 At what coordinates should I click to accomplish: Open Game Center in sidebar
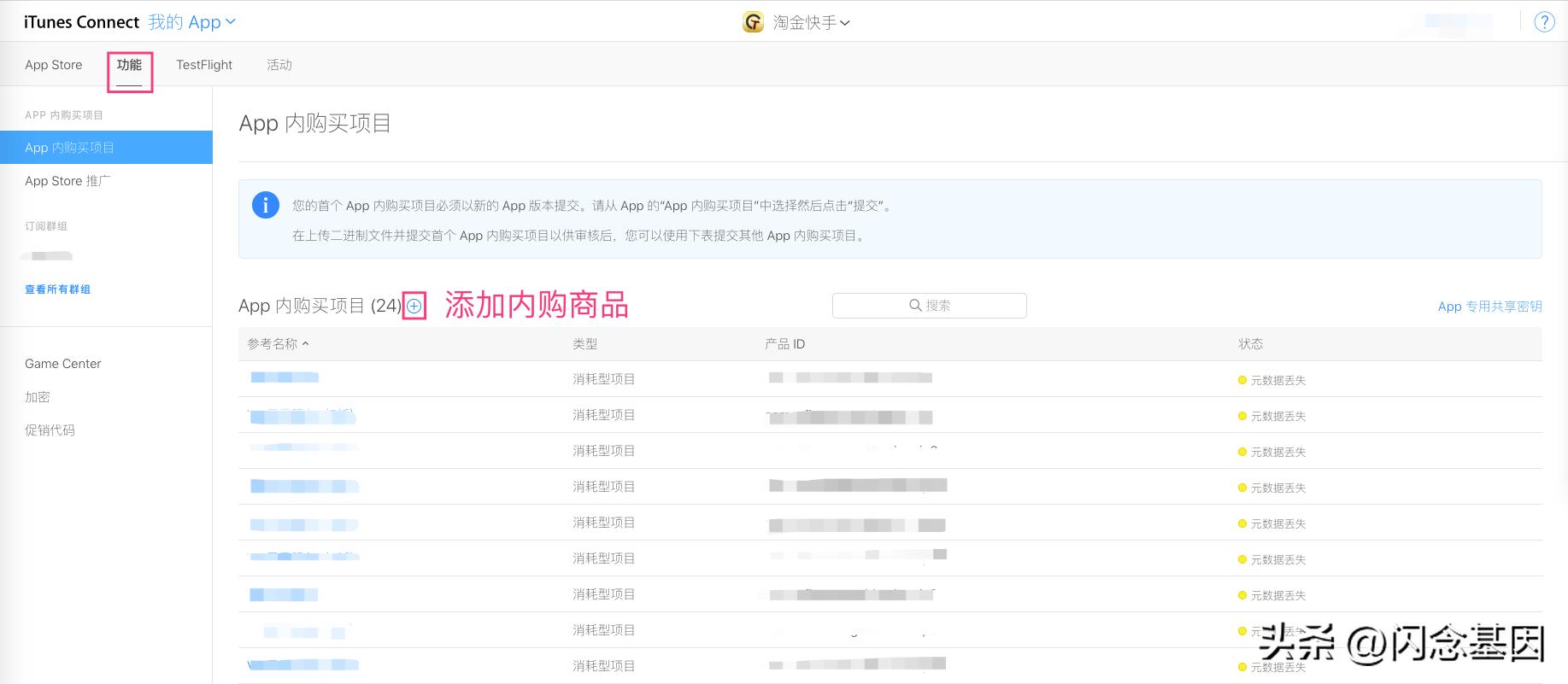pos(63,364)
